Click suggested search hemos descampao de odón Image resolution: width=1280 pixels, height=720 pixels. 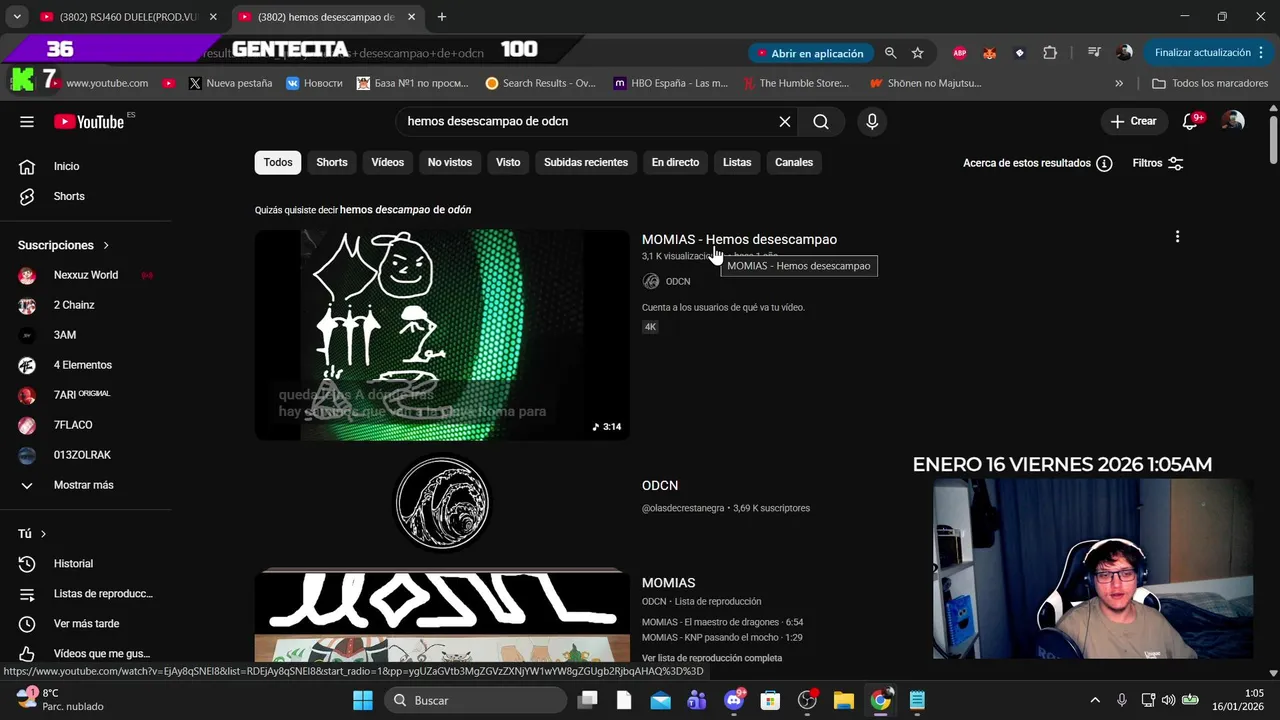tap(405, 210)
